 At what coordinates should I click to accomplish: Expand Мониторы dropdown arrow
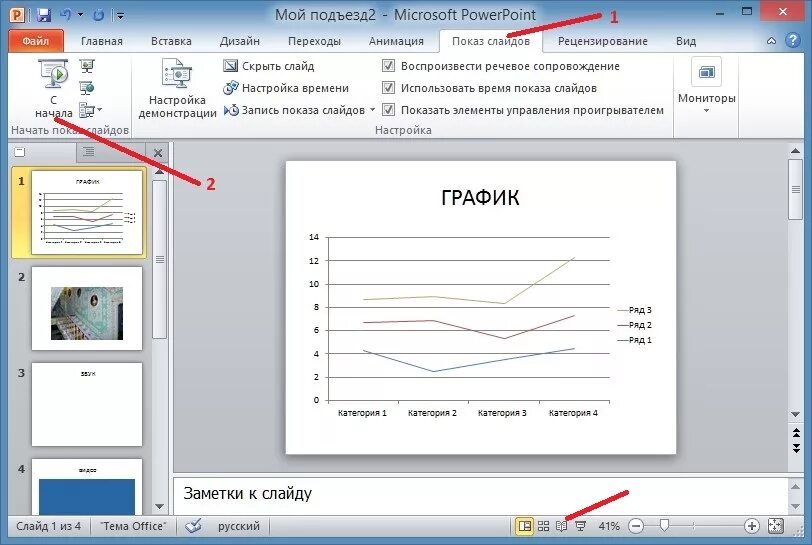[706, 111]
